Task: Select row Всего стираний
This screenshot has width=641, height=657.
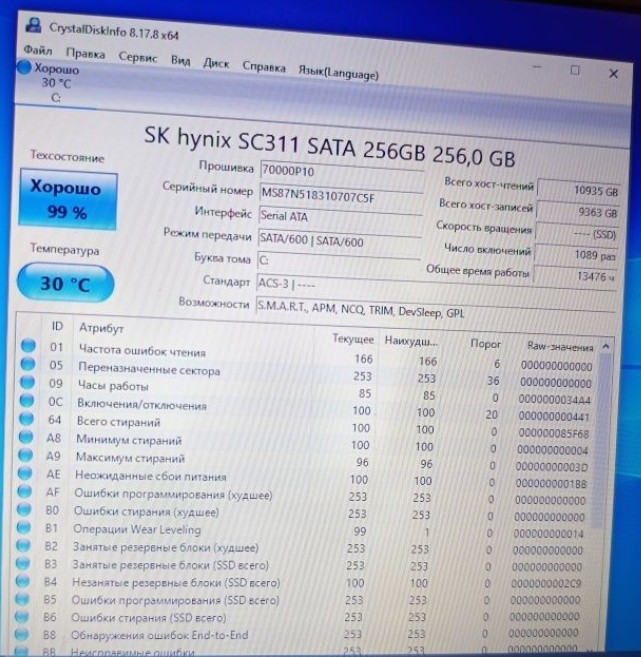Action: click(x=307, y=427)
